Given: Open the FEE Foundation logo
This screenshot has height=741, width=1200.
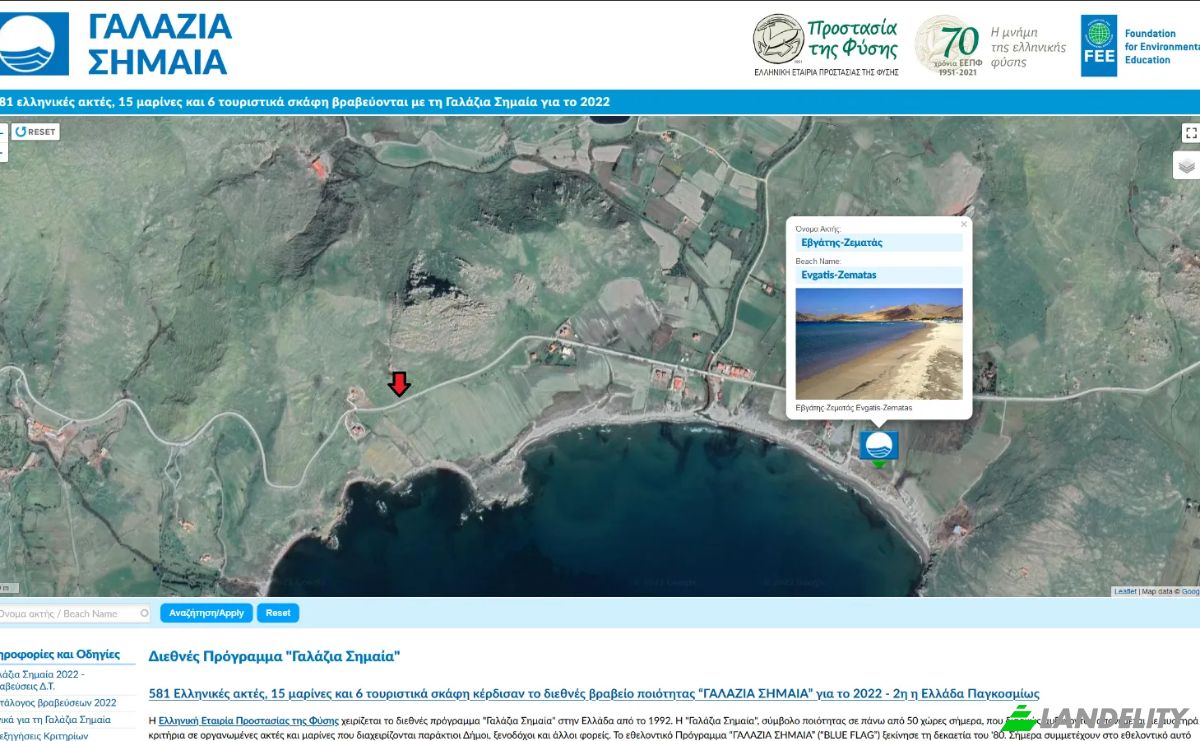Looking at the screenshot, I should click(x=1140, y=46).
